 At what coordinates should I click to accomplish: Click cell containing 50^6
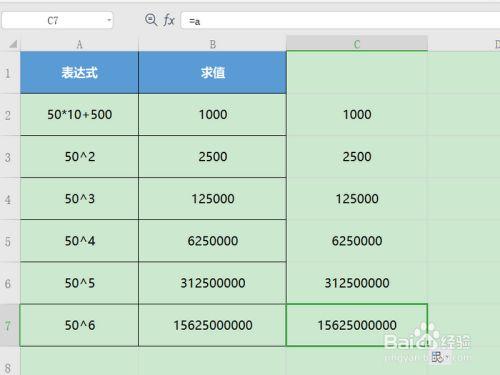[x=79, y=325]
